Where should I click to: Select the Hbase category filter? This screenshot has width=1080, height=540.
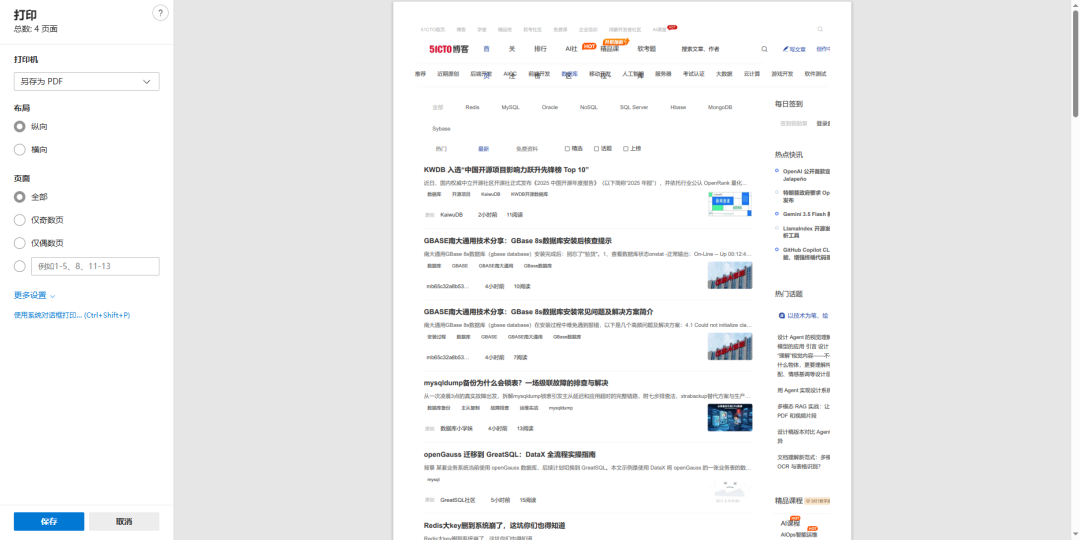click(x=678, y=107)
